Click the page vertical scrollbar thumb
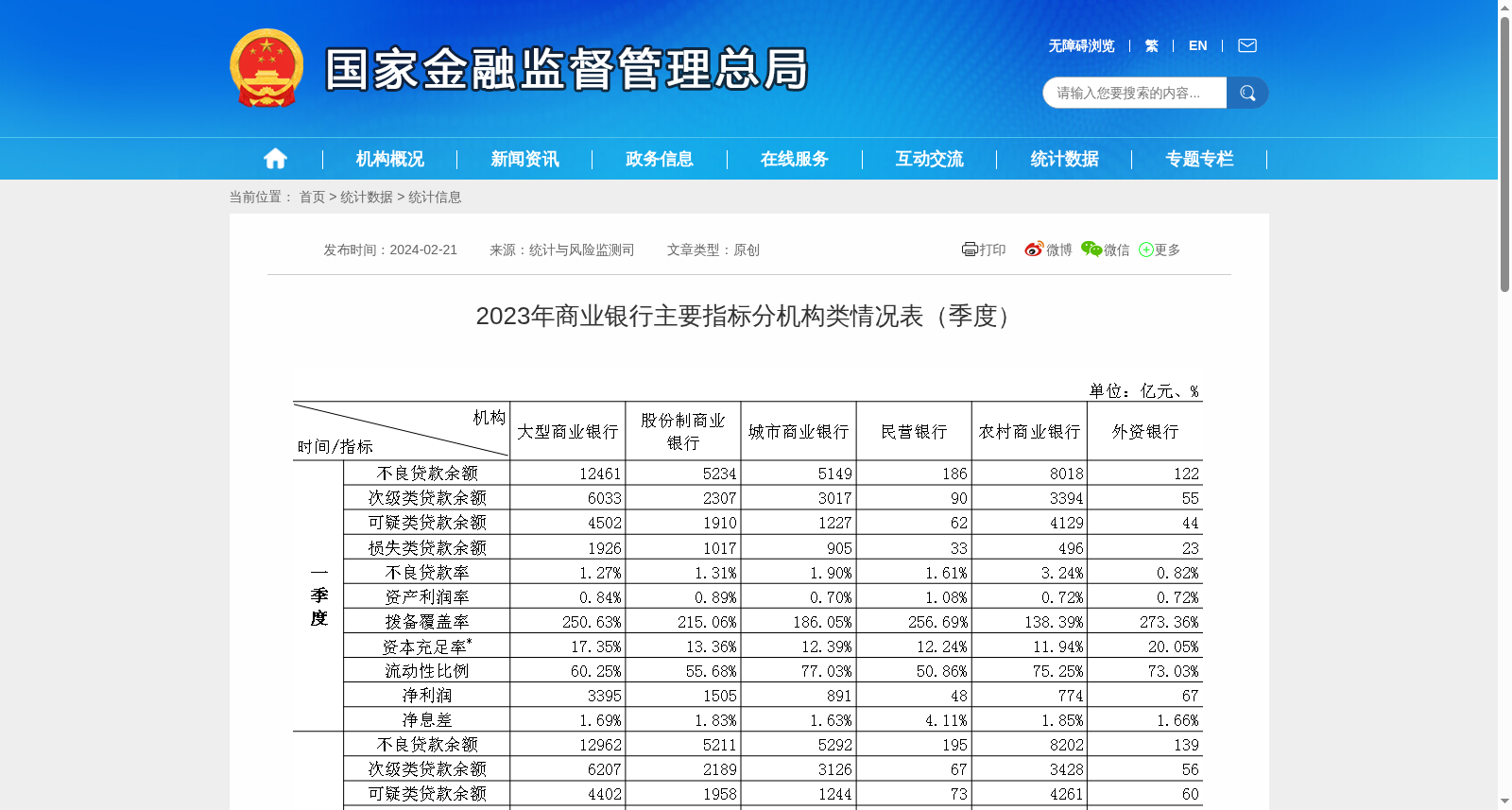 [x=1504, y=154]
